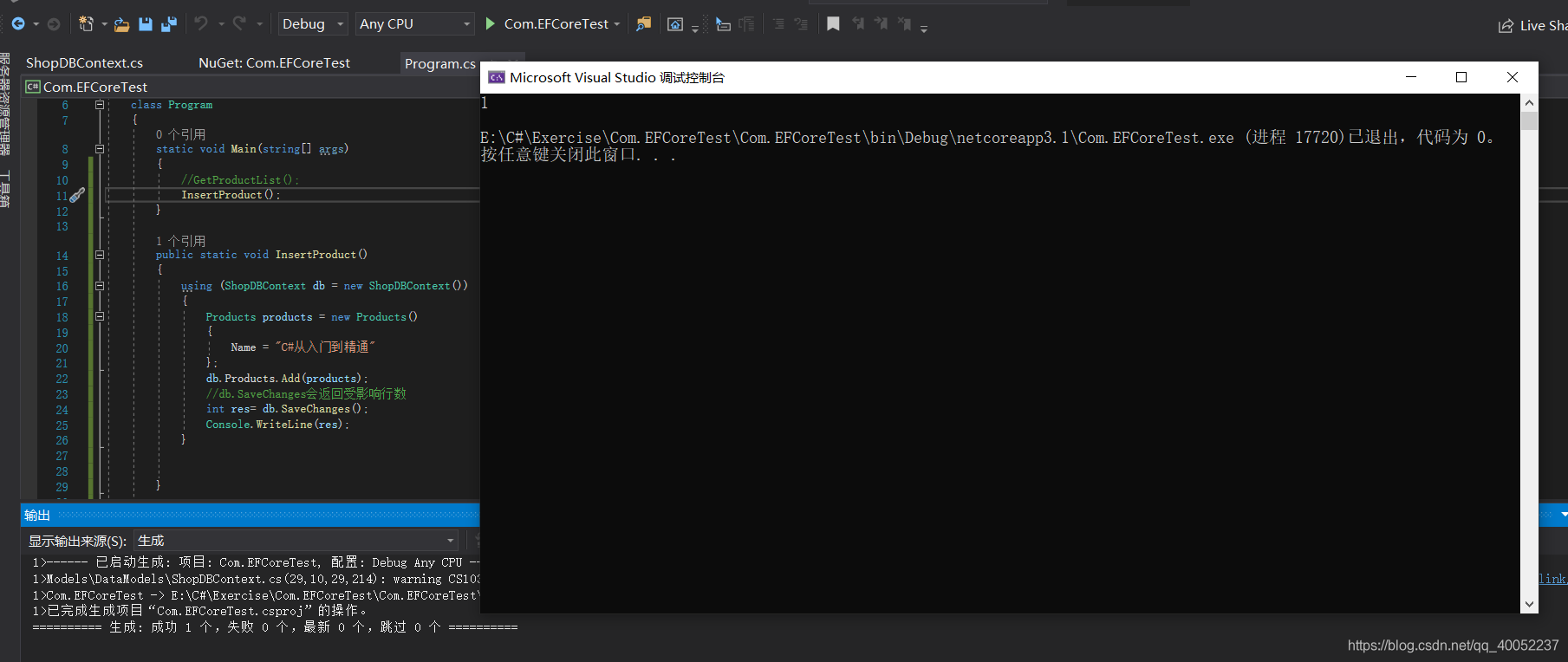Click the debug console vertical scrollbar thumb
Screen dimensions: 1568x662
click(1529, 120)
